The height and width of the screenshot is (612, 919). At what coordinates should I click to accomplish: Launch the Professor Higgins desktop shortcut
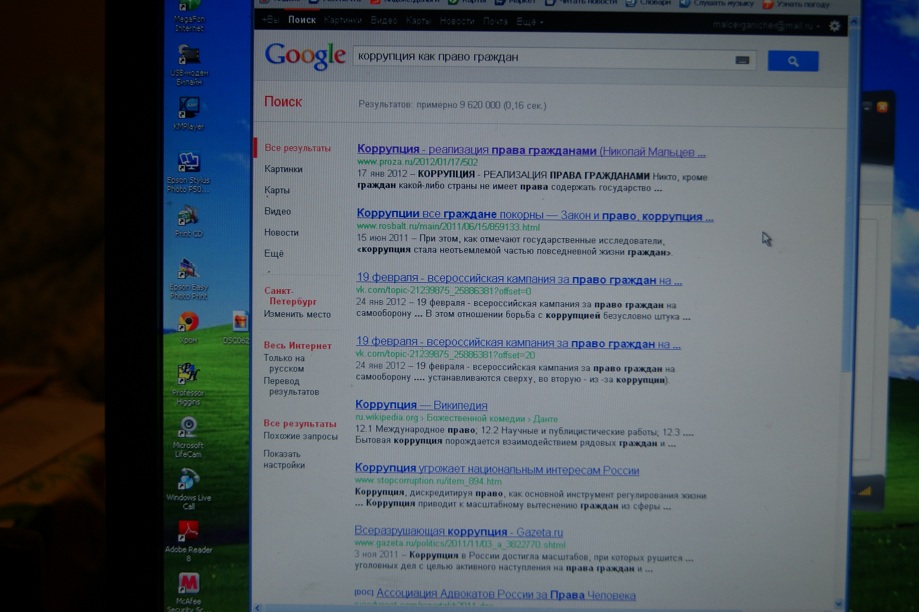click(x=189, y=384)
